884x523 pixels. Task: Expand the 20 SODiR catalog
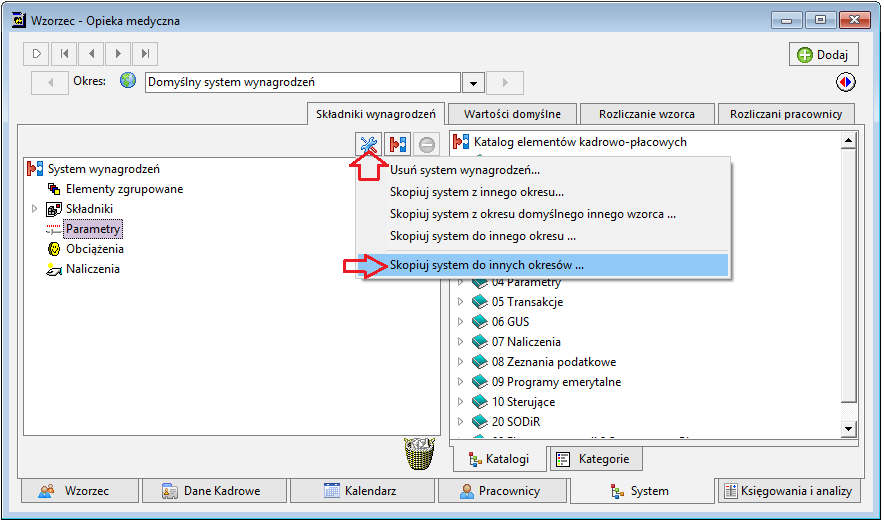tap(461, 422)
